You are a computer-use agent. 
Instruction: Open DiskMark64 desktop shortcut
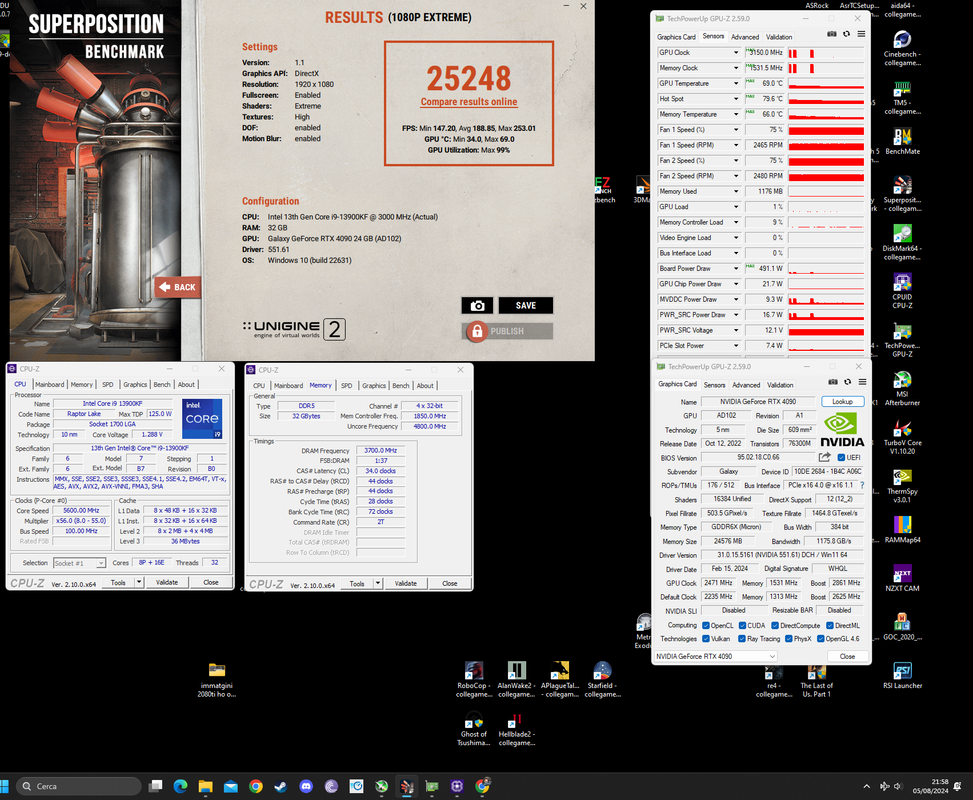click(x=902, y=243)
